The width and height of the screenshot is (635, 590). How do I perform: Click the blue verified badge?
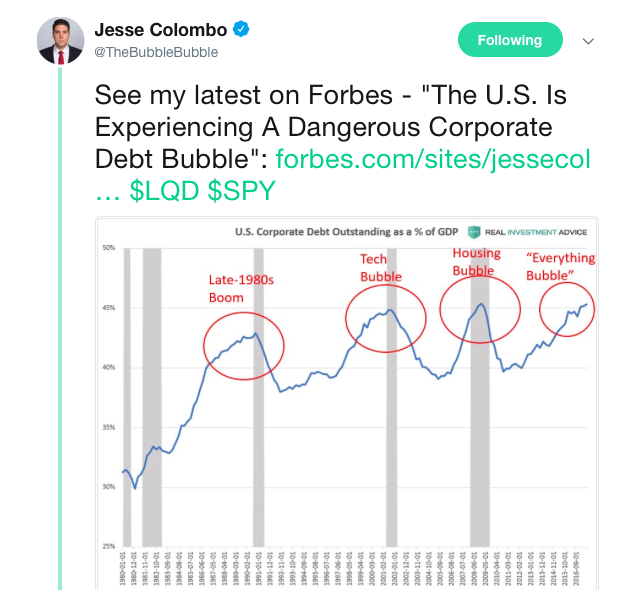coord(240,30)
